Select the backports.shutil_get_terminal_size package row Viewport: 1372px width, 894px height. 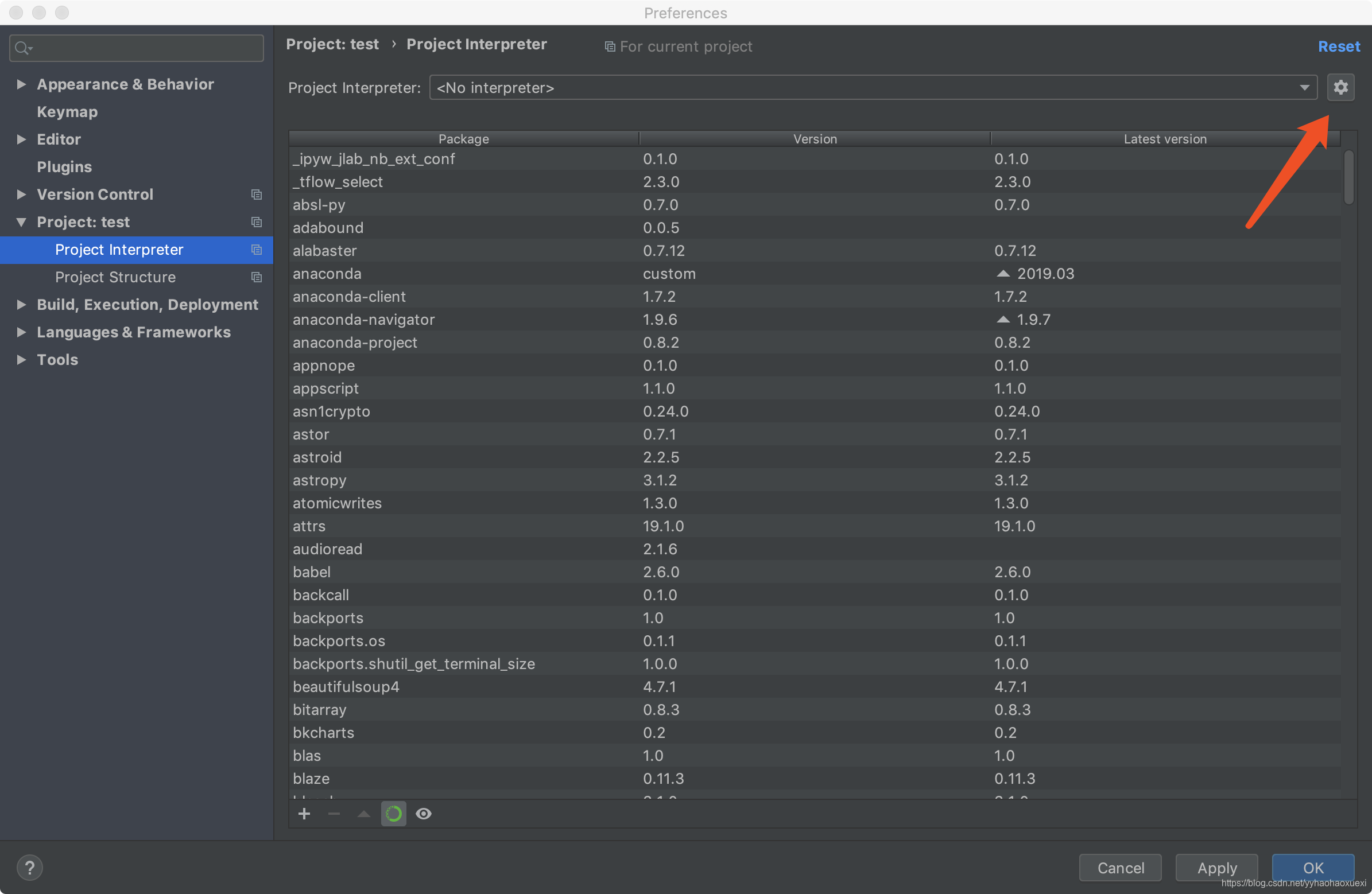815,663
